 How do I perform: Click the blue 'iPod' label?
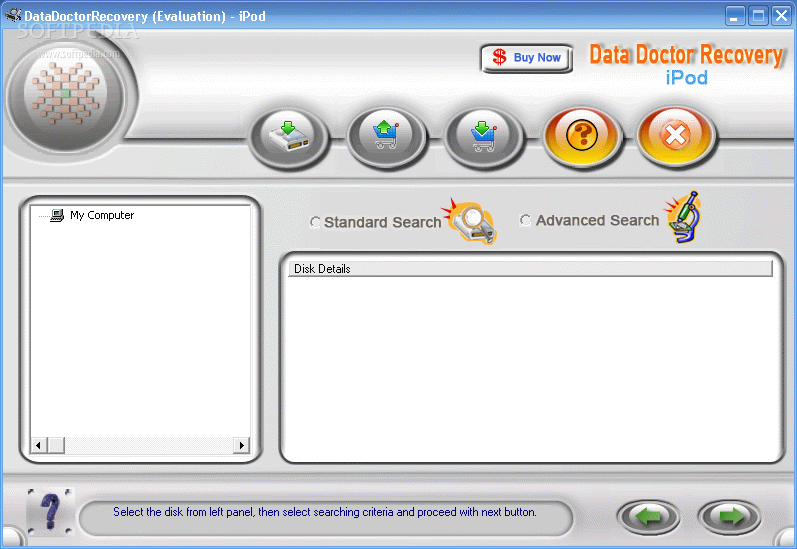687,78
